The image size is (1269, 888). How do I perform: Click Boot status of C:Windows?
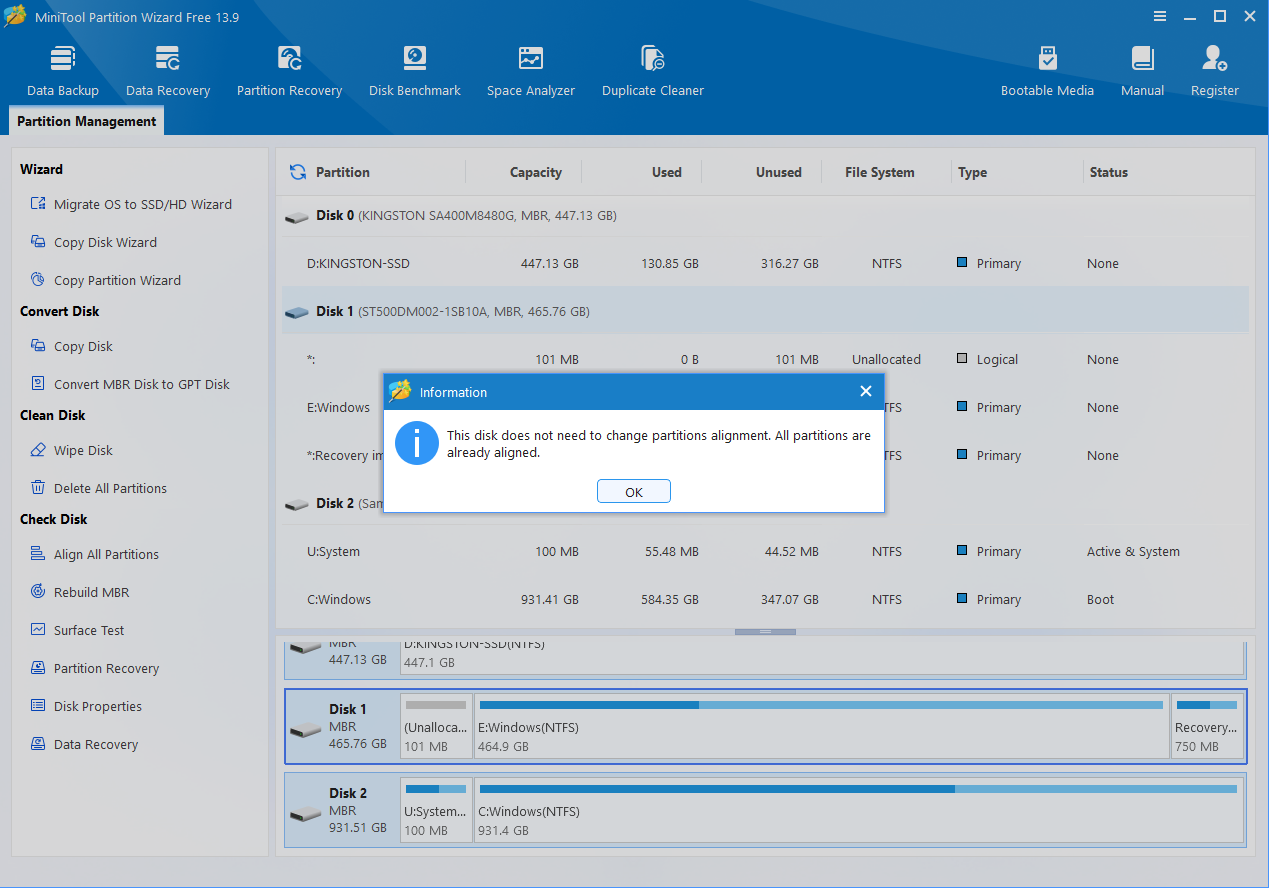(1100, 600)
